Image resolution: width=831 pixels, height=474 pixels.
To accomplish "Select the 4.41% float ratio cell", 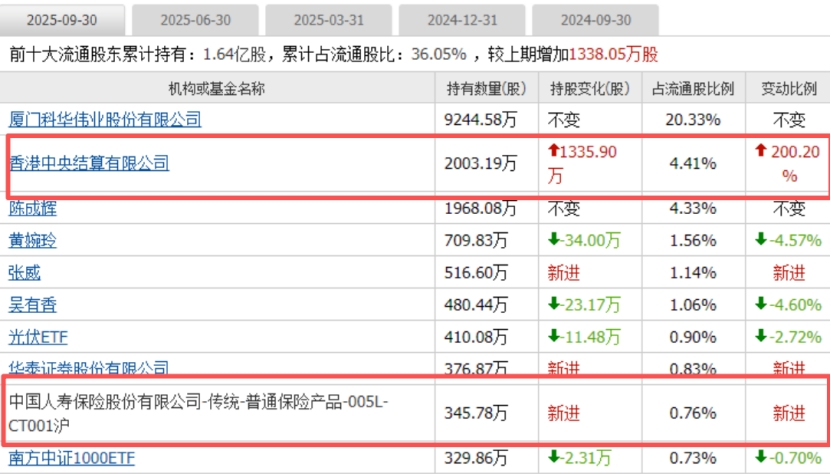I will point(693,163).
